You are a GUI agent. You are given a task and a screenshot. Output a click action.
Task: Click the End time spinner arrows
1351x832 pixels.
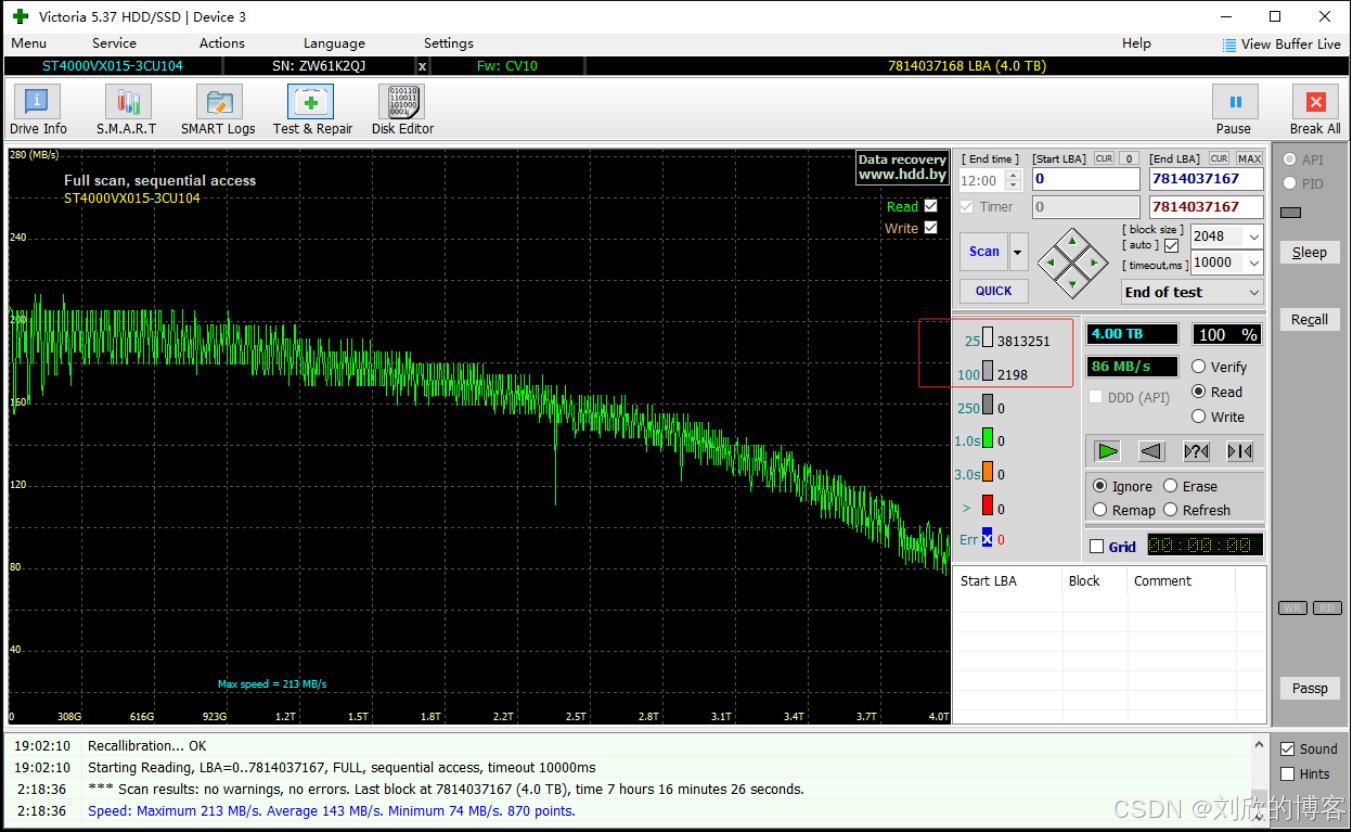point(1014,180)
